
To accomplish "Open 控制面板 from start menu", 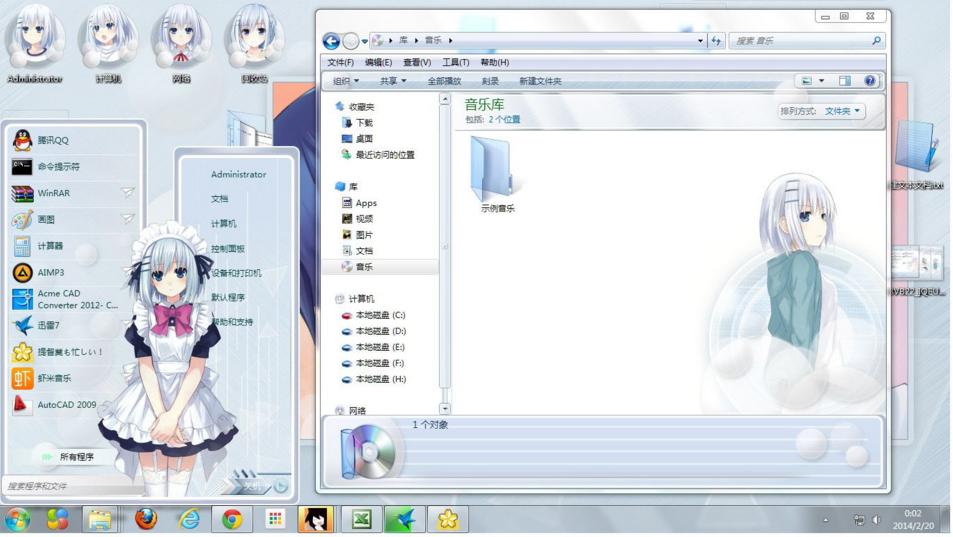I will point(228,249).
